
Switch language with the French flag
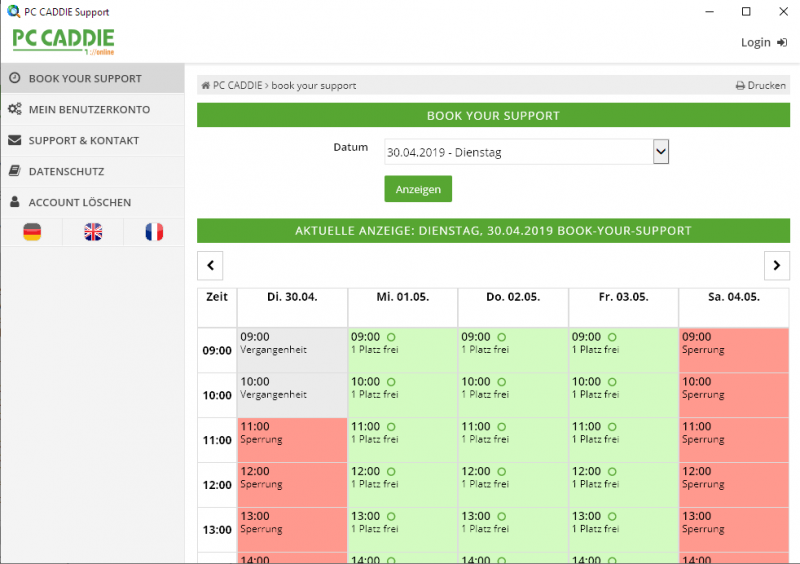pyautogui.click(x=154, y=232)
